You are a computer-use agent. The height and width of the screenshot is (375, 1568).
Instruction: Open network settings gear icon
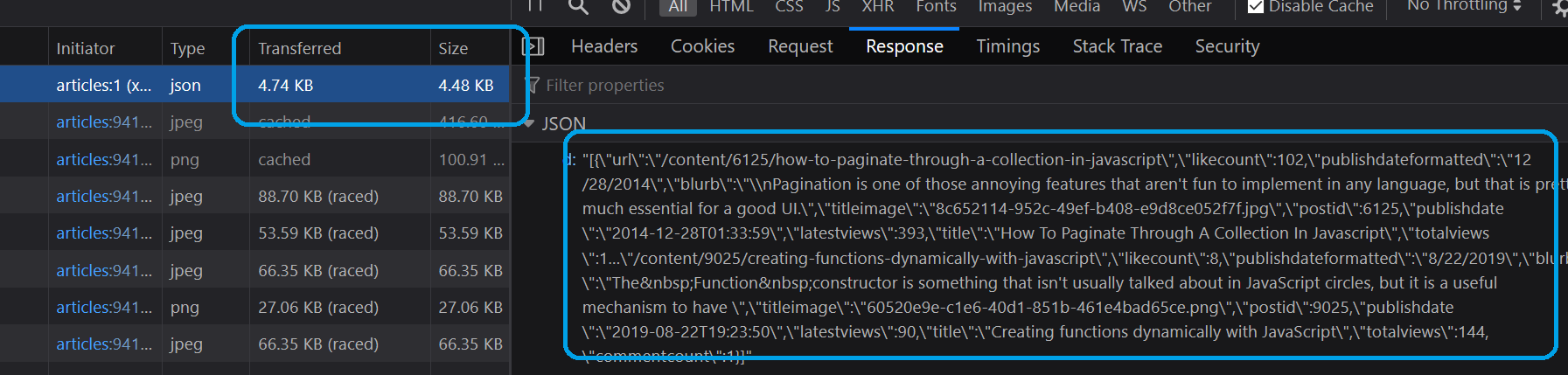1559,8
